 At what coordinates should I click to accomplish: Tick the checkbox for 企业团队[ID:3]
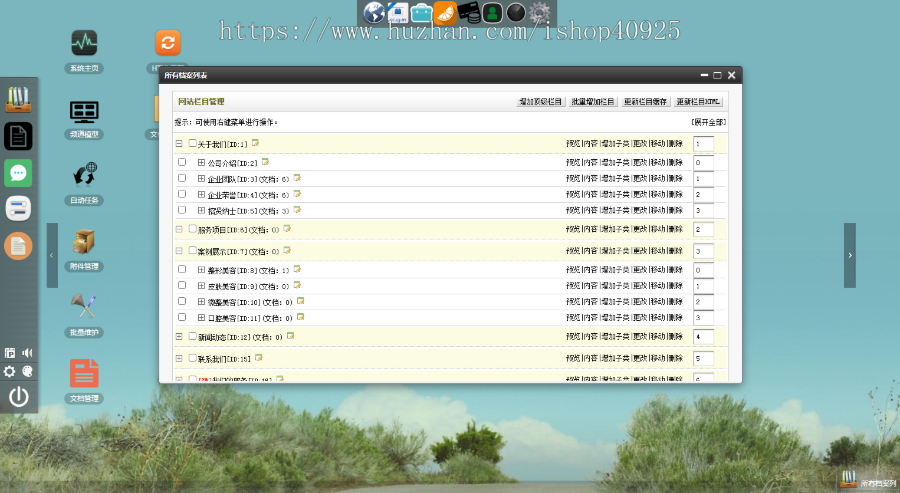[x=182, y=178]
